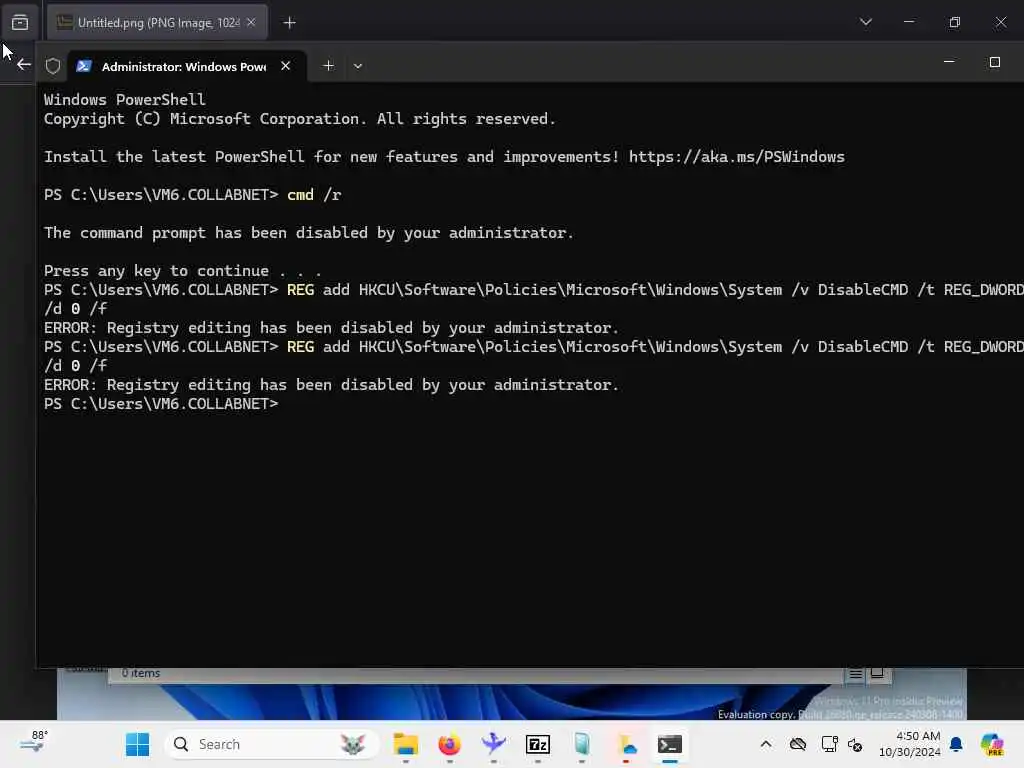Click '0 items' status in background Explorer window
This screenshot has height=768, width=1024.
click(x=140, y=673)
